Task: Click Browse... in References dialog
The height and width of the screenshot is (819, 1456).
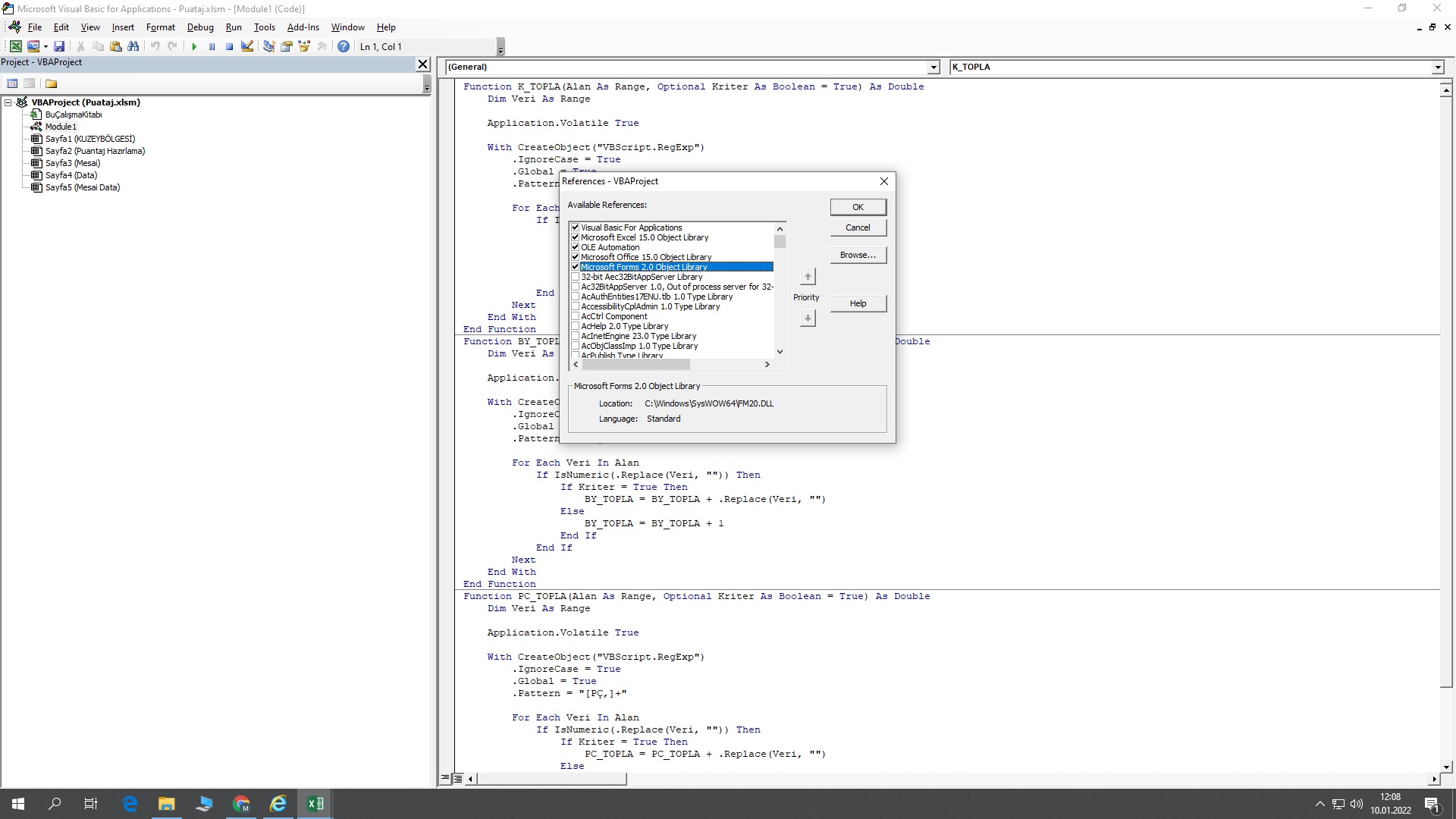Action: [x=858, y=255]
